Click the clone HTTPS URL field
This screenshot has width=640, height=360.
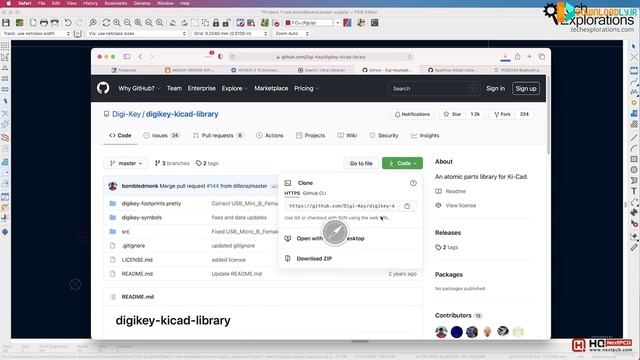[x=342, y=206]
